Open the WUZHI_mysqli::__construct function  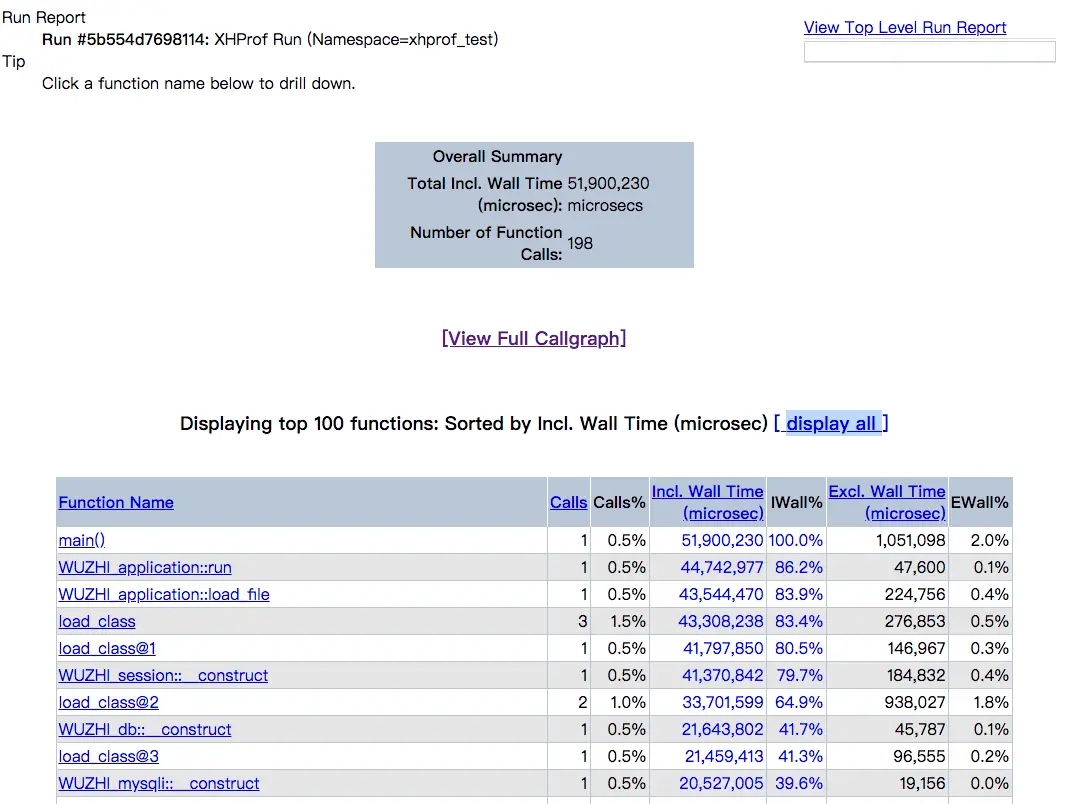pos(159,784)
